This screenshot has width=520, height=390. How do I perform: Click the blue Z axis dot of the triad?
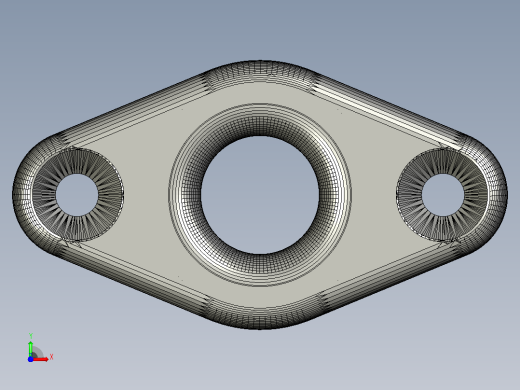pos(30,359)
